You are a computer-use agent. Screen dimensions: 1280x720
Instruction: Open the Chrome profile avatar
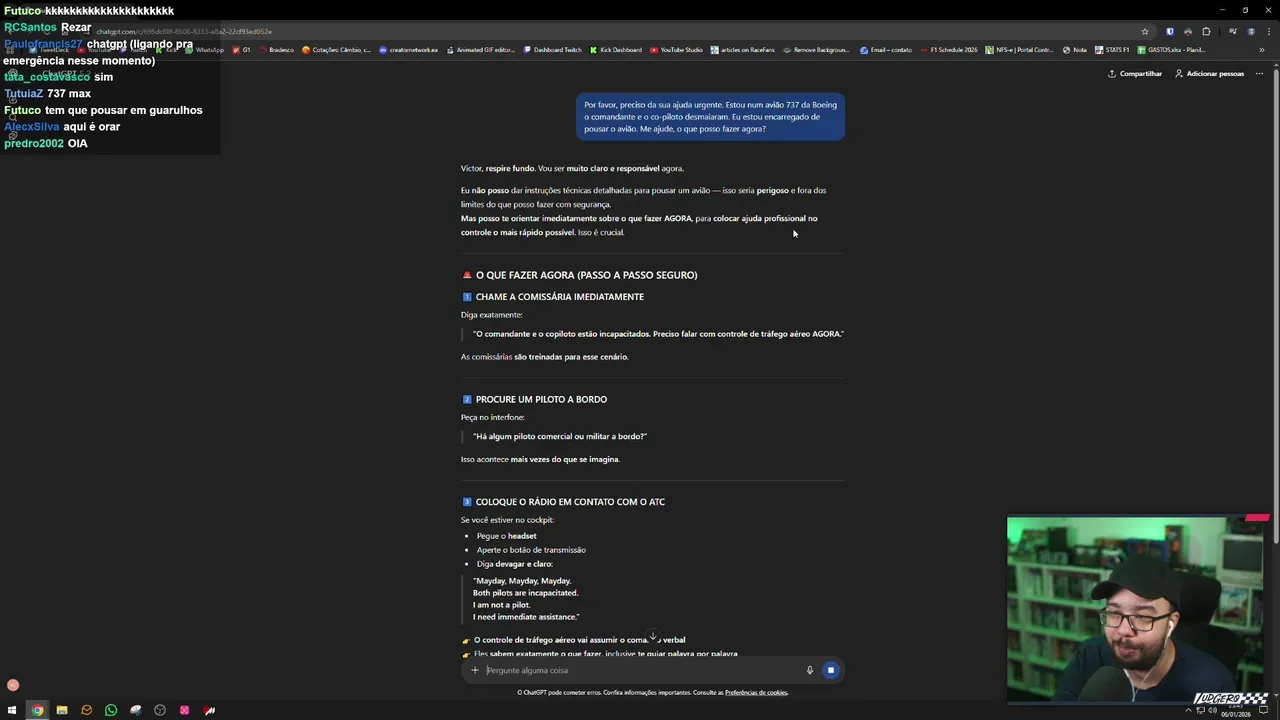1250,31
